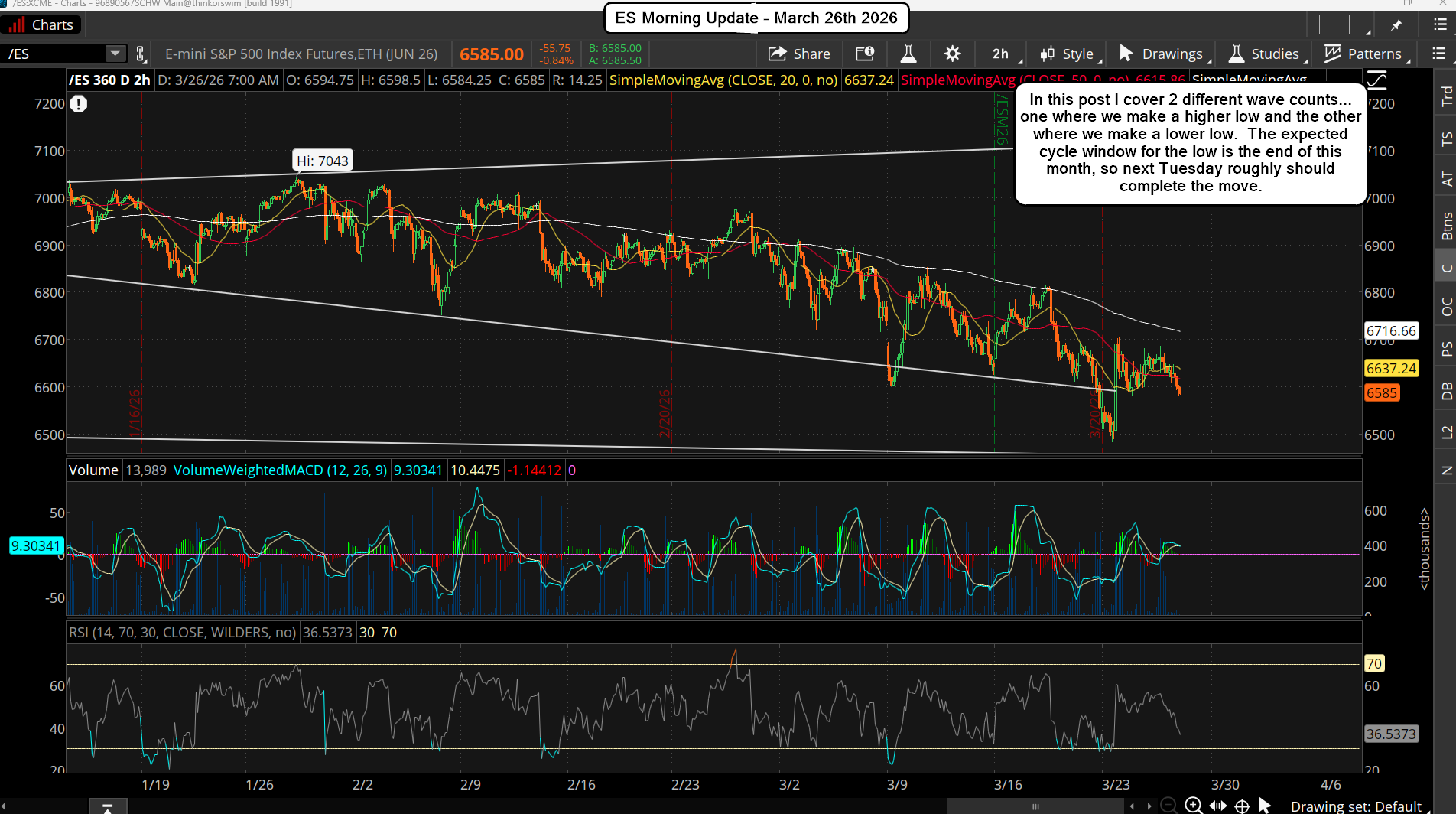Click the Edit Studies flask icon
The image size is (1456, 814).
[x=908, y=54]
